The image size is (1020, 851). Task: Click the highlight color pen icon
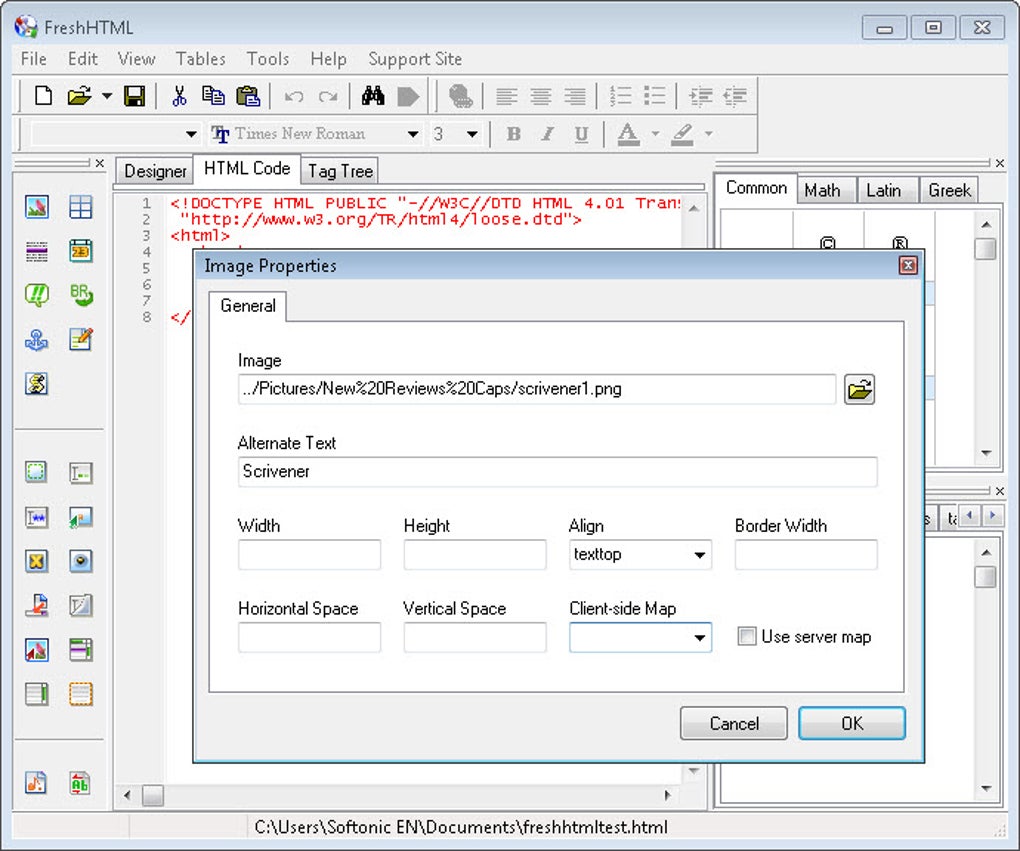coord(682,134)
